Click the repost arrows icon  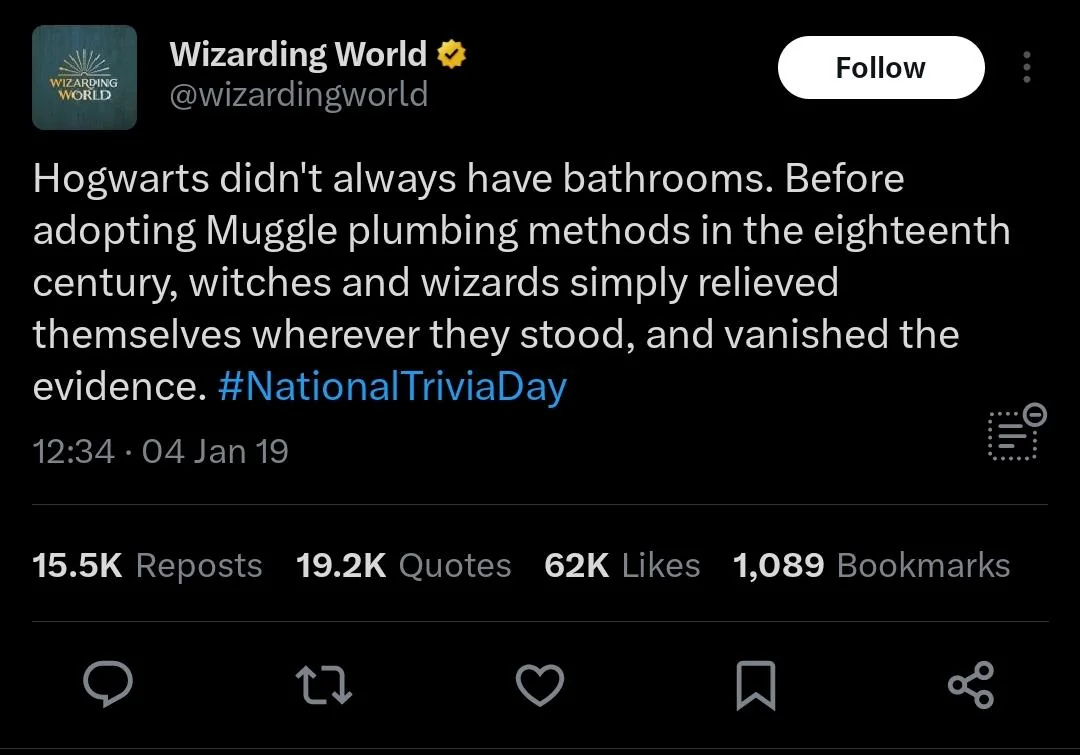pyautogui.click(x=324, y=685)
